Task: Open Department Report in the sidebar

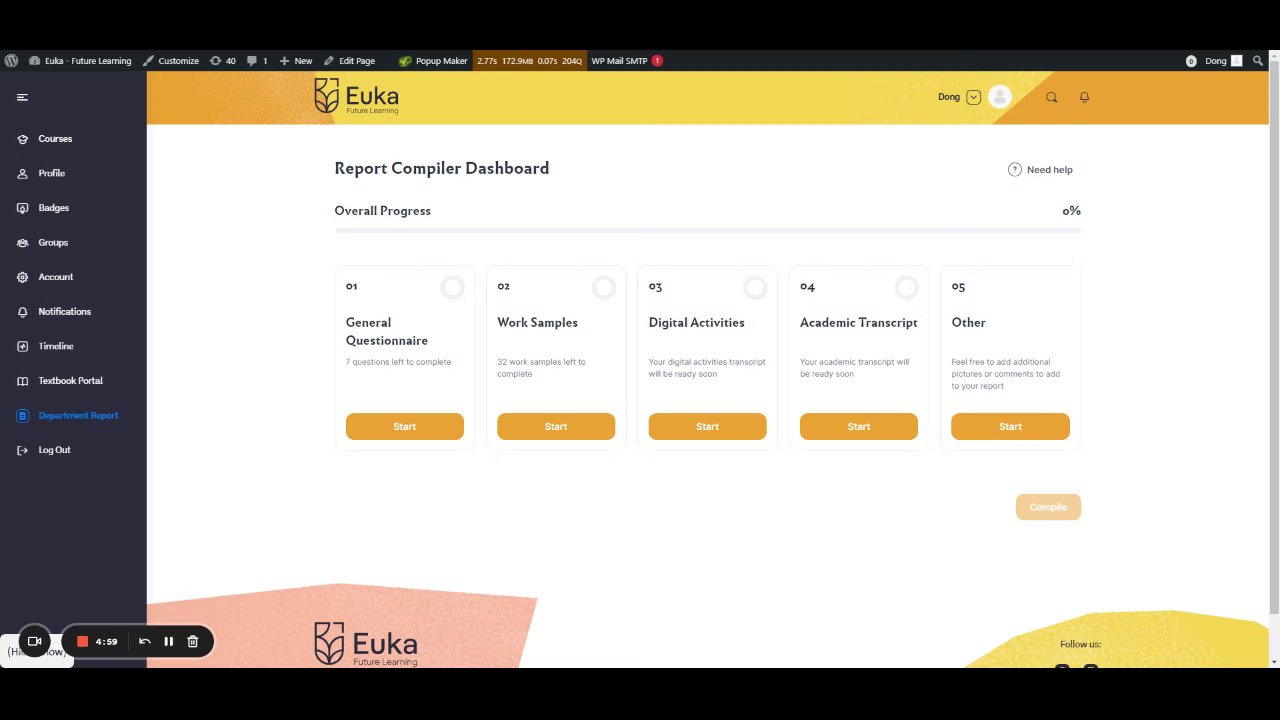Action: coord(78,416)
